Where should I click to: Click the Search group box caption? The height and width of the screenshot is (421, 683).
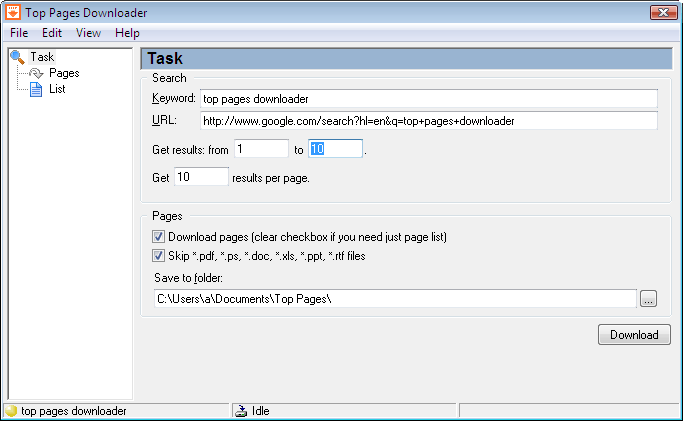(x=169, y=78)
